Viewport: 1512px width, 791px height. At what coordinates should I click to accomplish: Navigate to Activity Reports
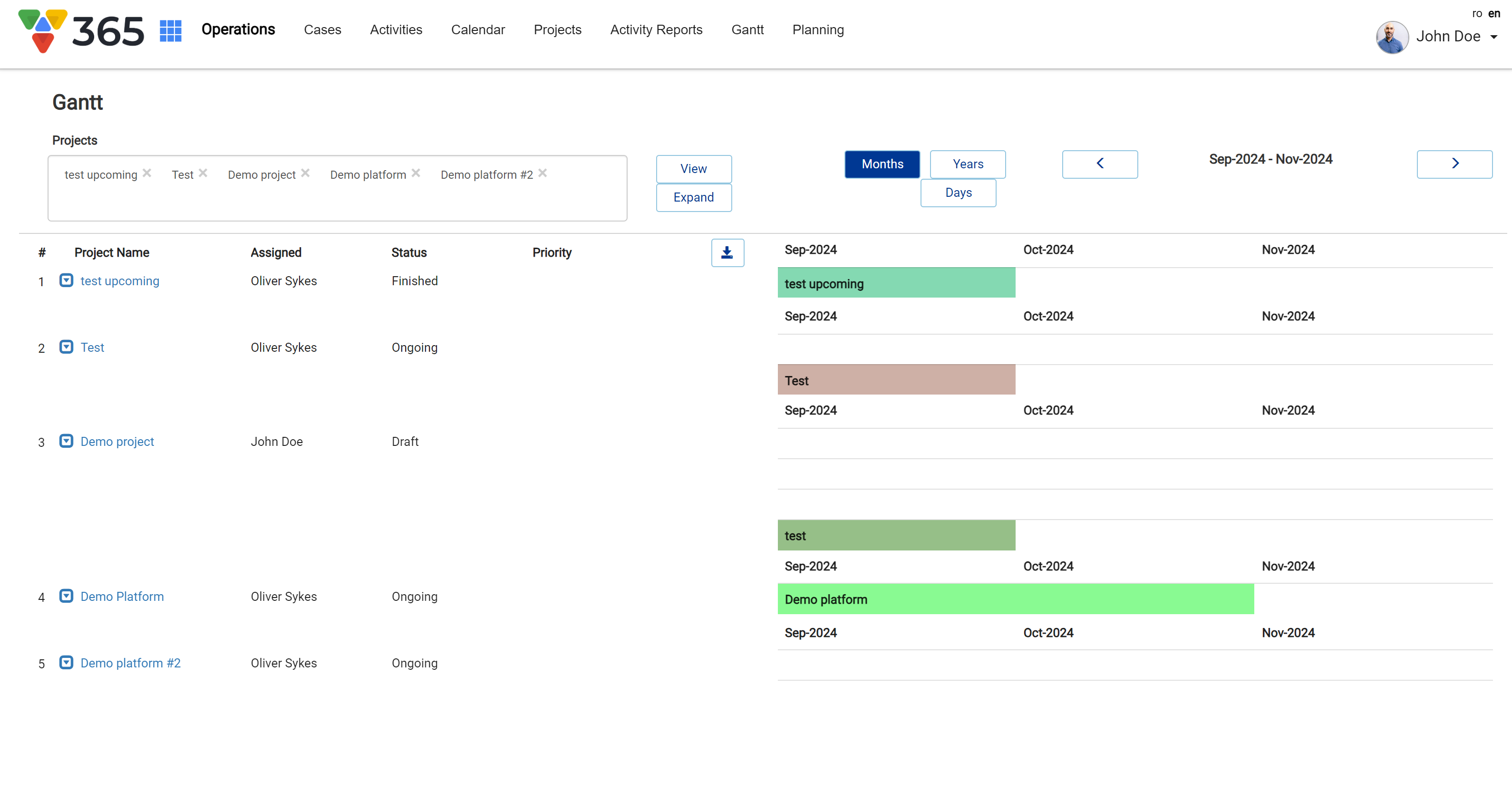pyautogui.click(x=656, y=30)
